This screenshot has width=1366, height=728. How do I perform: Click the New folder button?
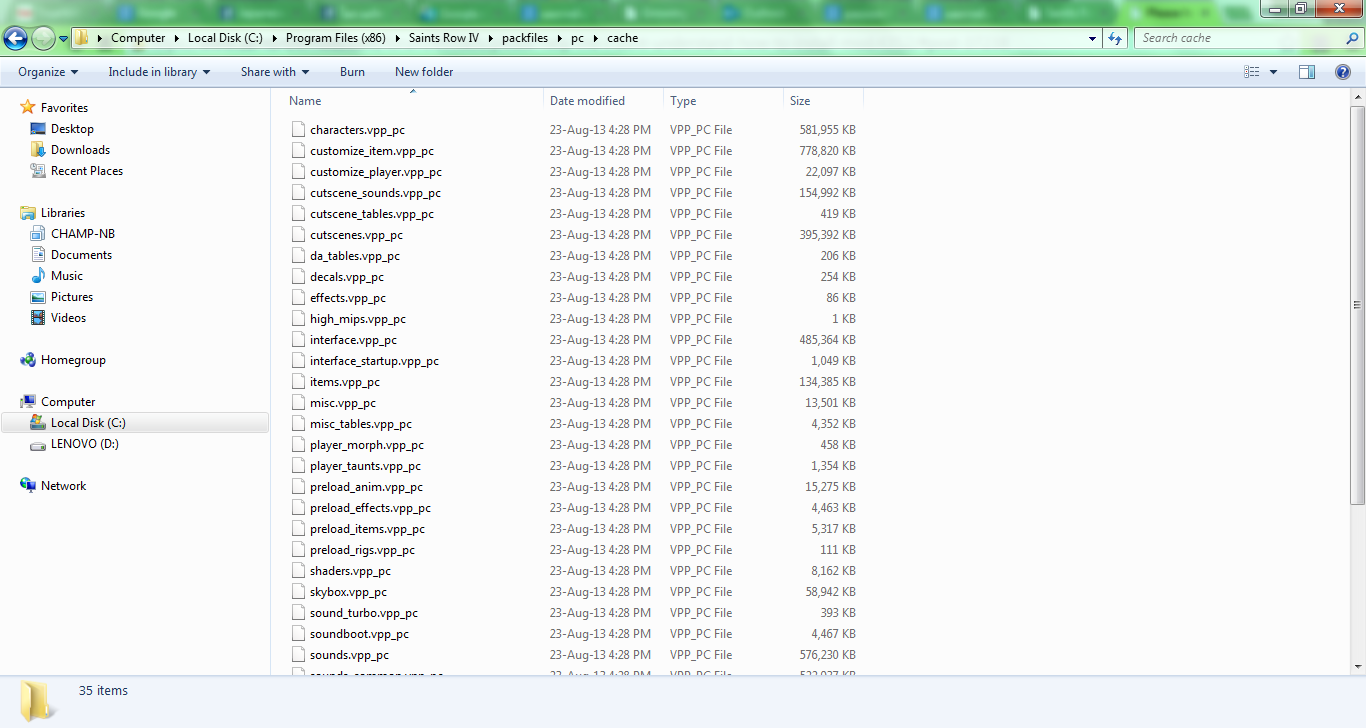point(424,72)
